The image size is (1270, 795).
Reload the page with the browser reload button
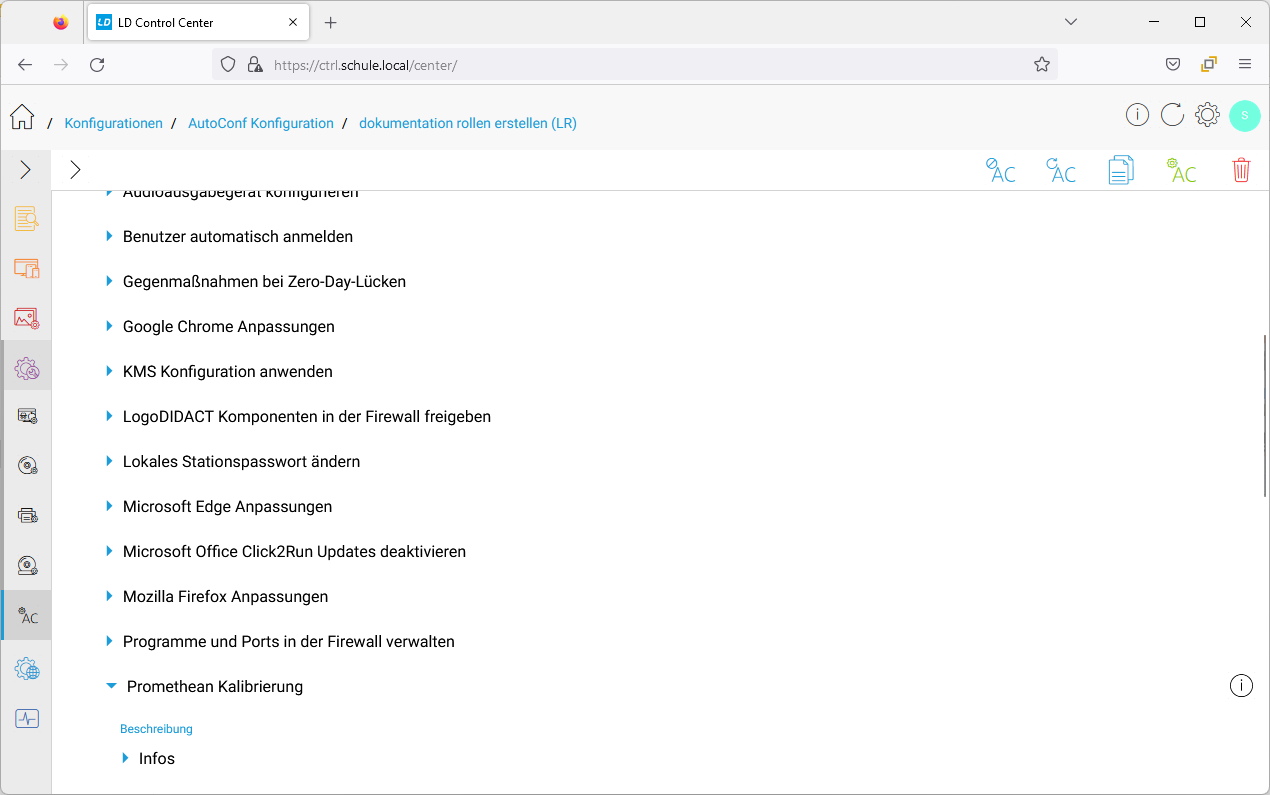(97, 64)
